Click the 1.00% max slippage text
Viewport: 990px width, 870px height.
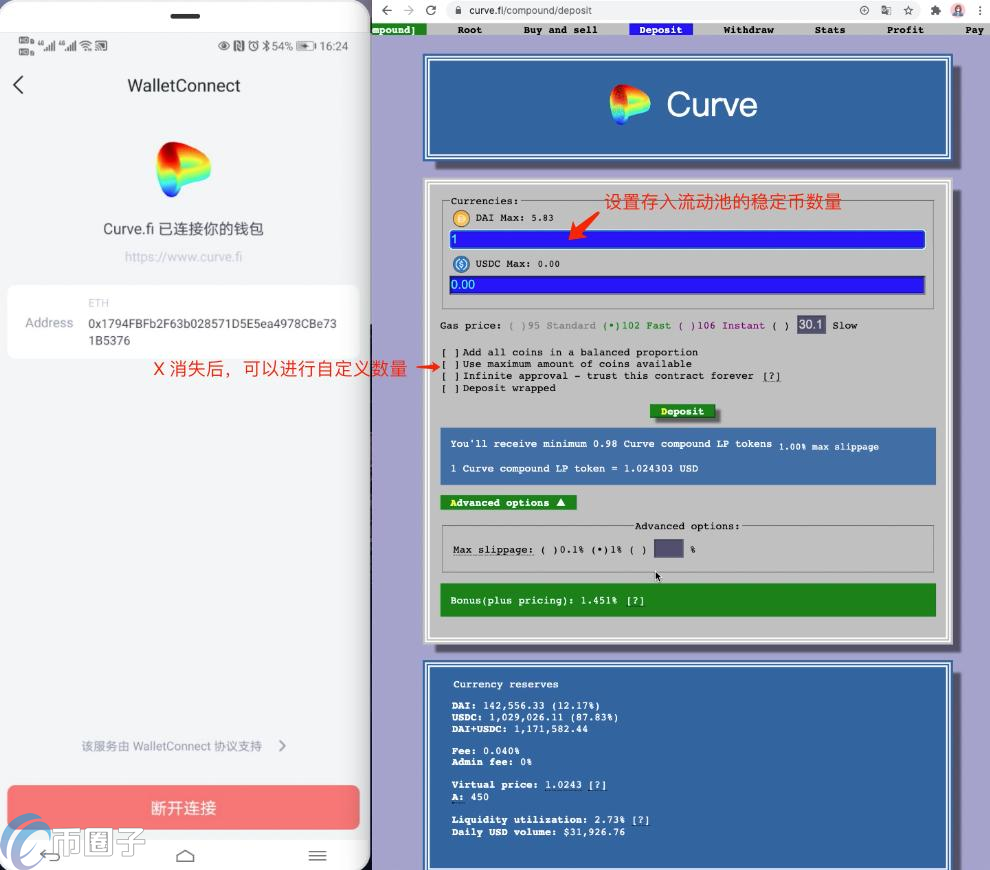pos(828,447)
